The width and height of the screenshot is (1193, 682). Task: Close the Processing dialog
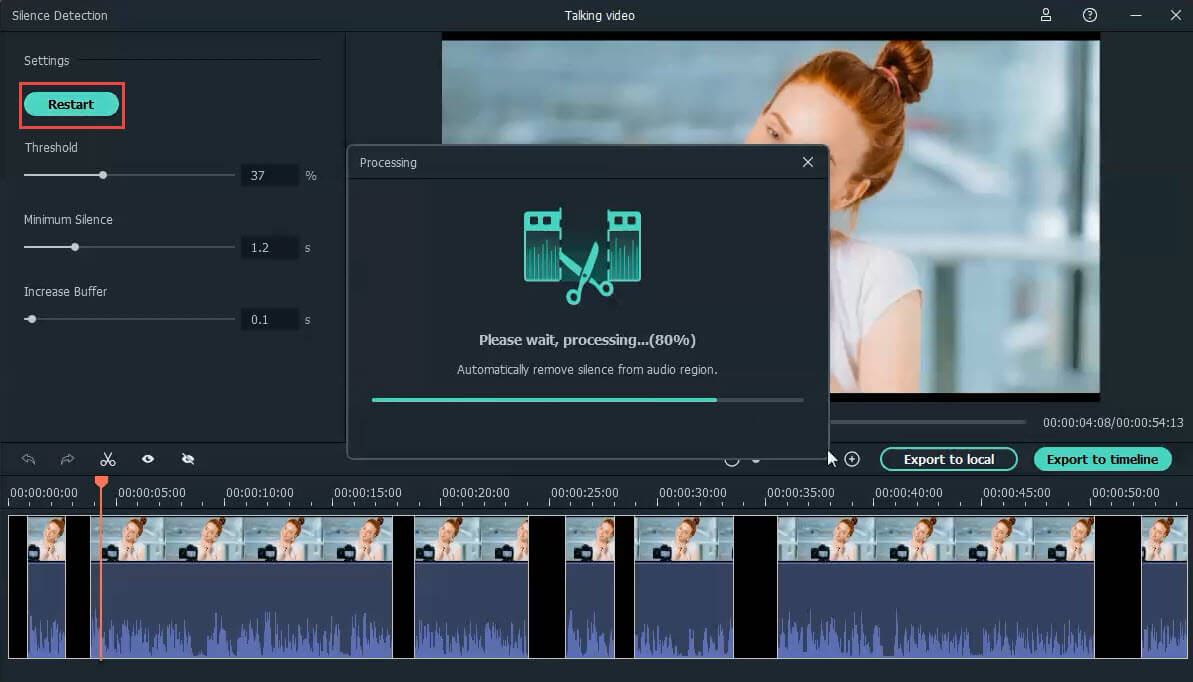coord(808,162)
